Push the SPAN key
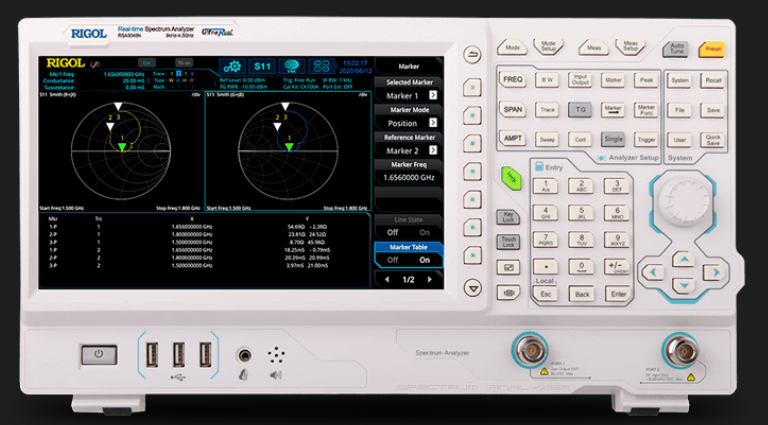 click(512, 109)
